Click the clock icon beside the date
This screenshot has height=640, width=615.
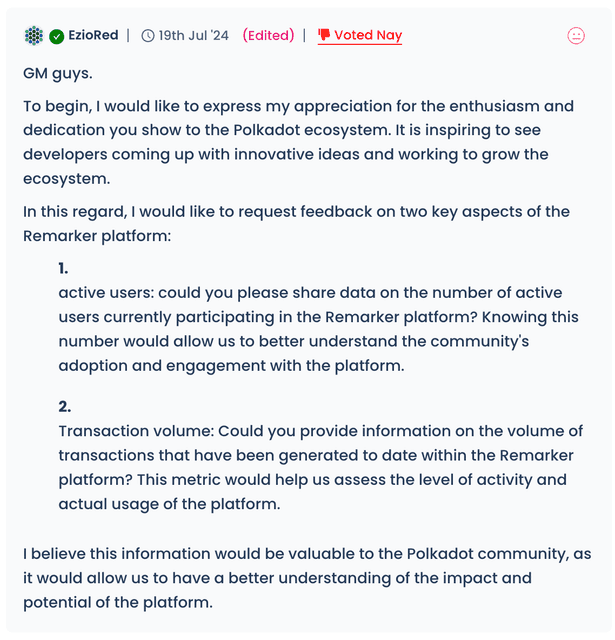[x=148, y=36]
